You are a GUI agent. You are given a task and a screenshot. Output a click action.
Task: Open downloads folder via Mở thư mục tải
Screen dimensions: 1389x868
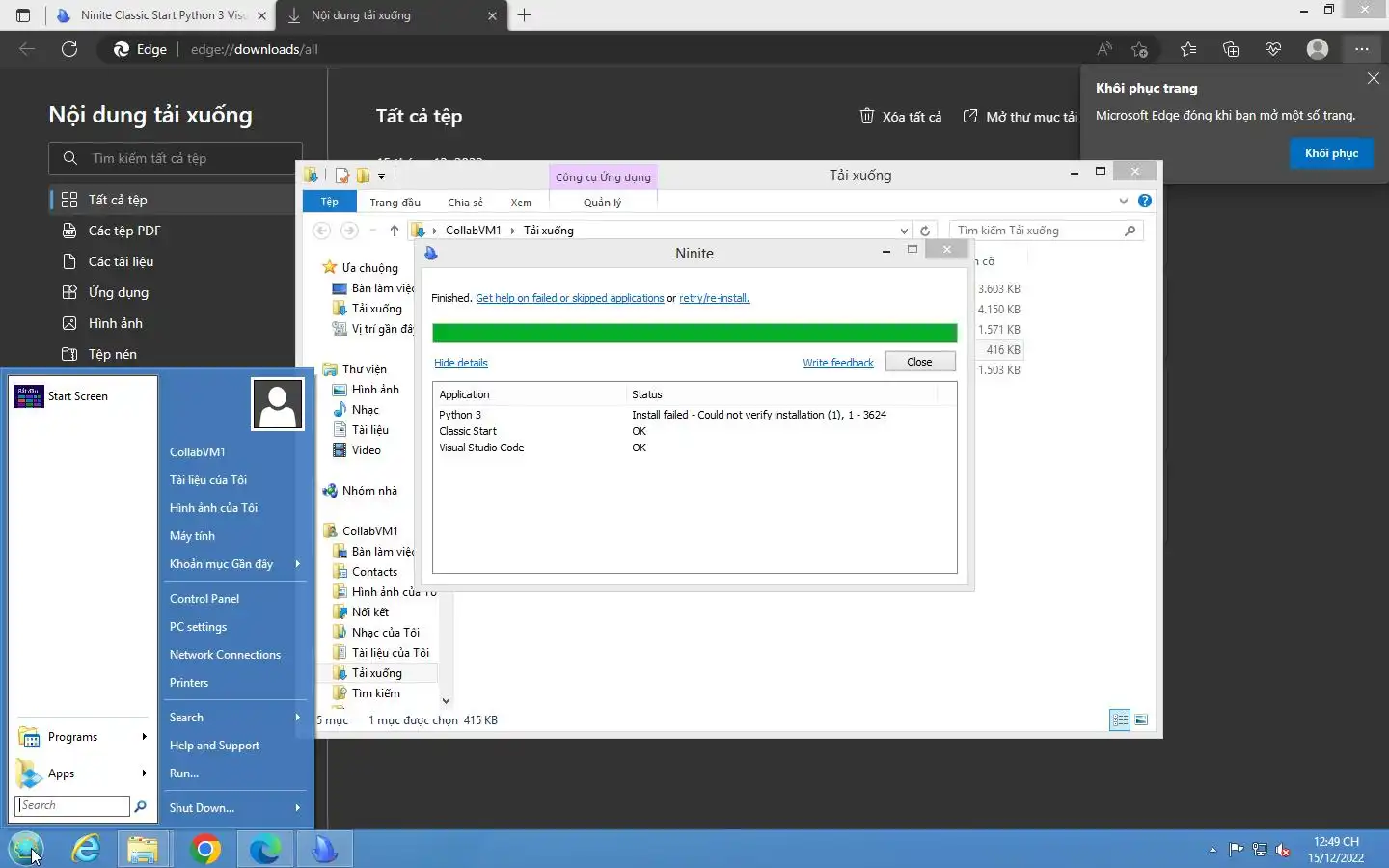click(x=1021, y=117)
